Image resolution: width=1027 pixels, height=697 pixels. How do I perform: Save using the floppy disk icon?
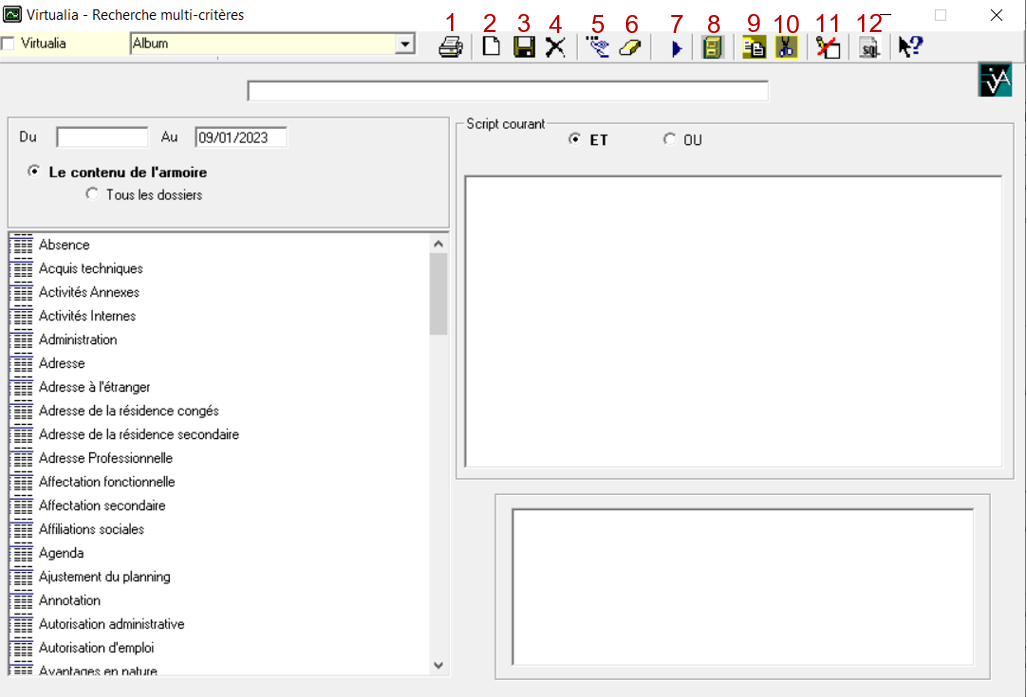pos(524,48)
